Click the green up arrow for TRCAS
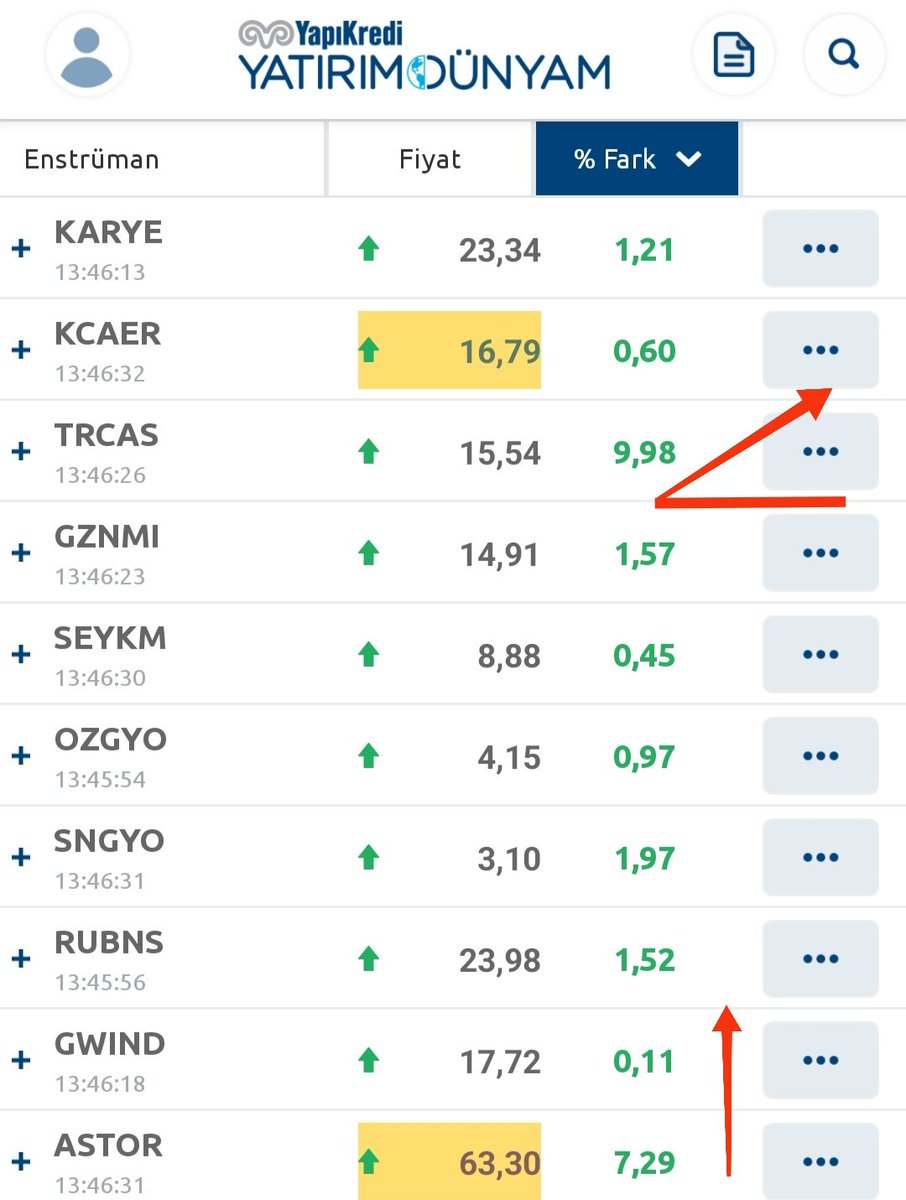 click(369, 452)
